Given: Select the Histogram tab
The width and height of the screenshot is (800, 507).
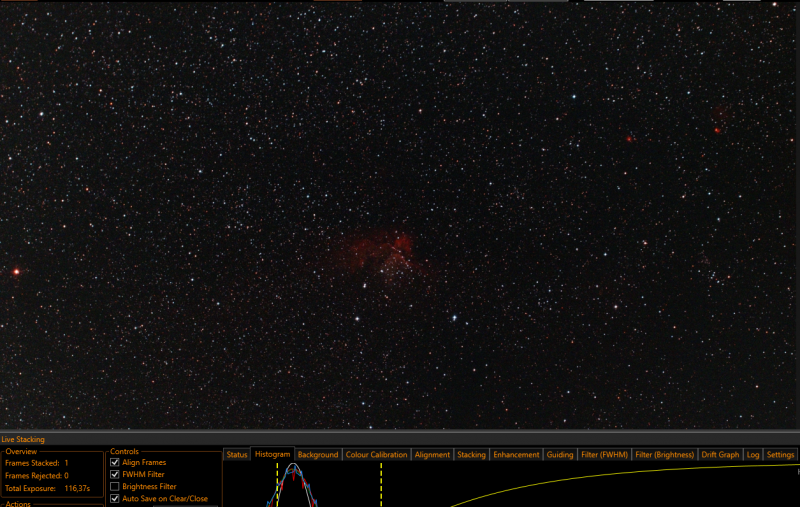Looking at the screenshot, I should 272,454.
